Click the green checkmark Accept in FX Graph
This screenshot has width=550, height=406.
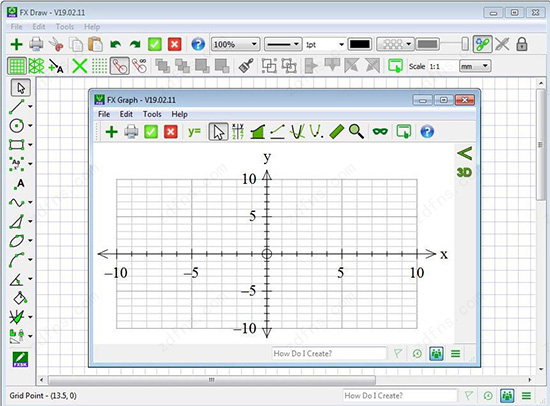pyautogui.click(x=151, y=132)
